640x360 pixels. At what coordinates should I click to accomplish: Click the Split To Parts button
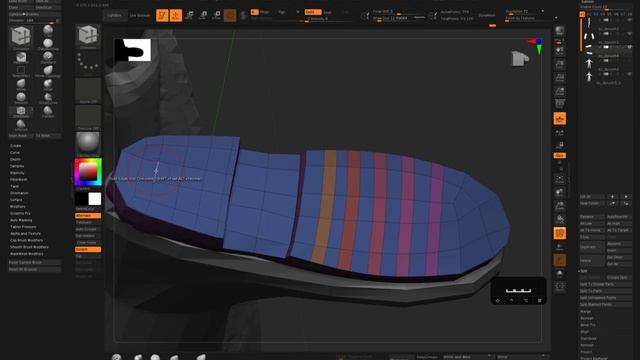tap(606, 291)
